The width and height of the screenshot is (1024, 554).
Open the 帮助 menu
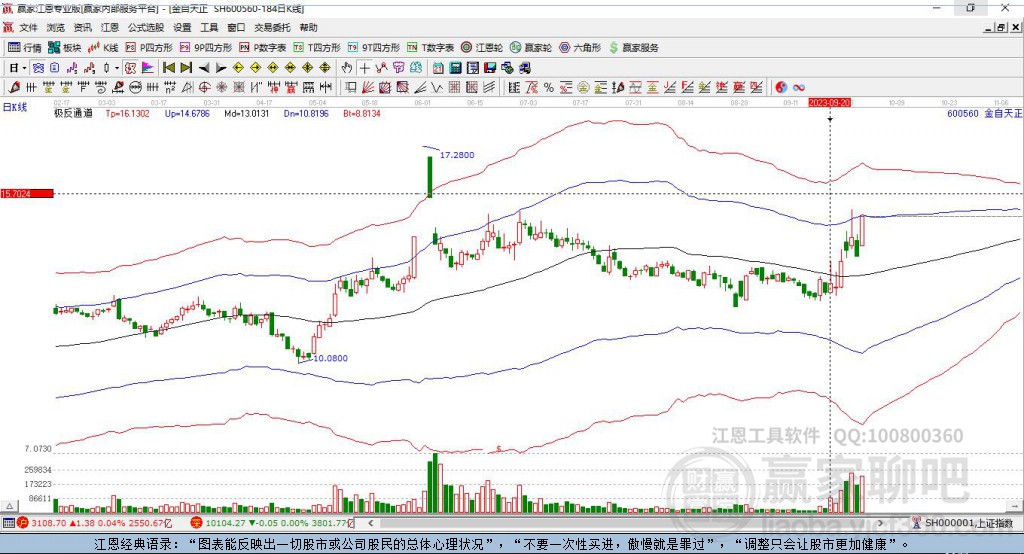click(x=308, y=27)
